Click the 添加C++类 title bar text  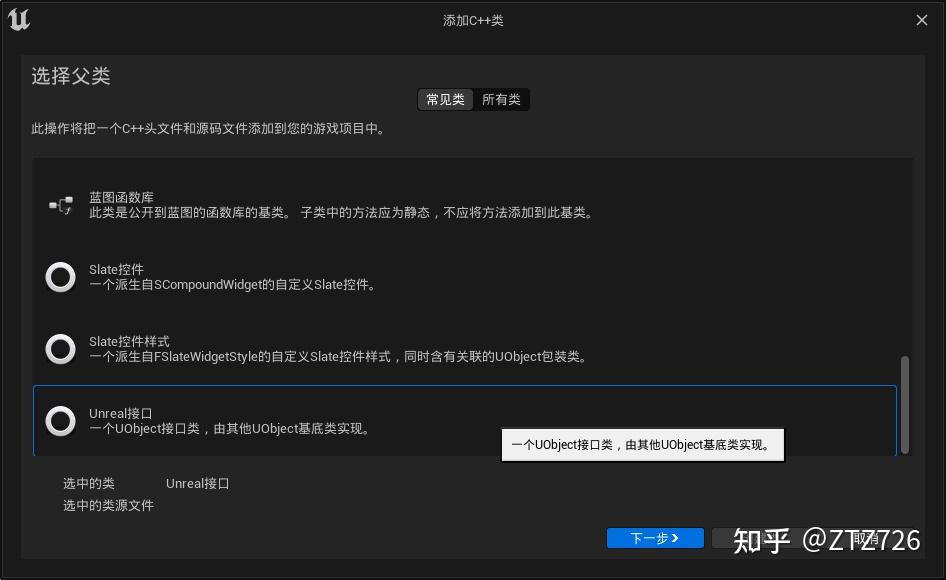(x=472, y=19)
